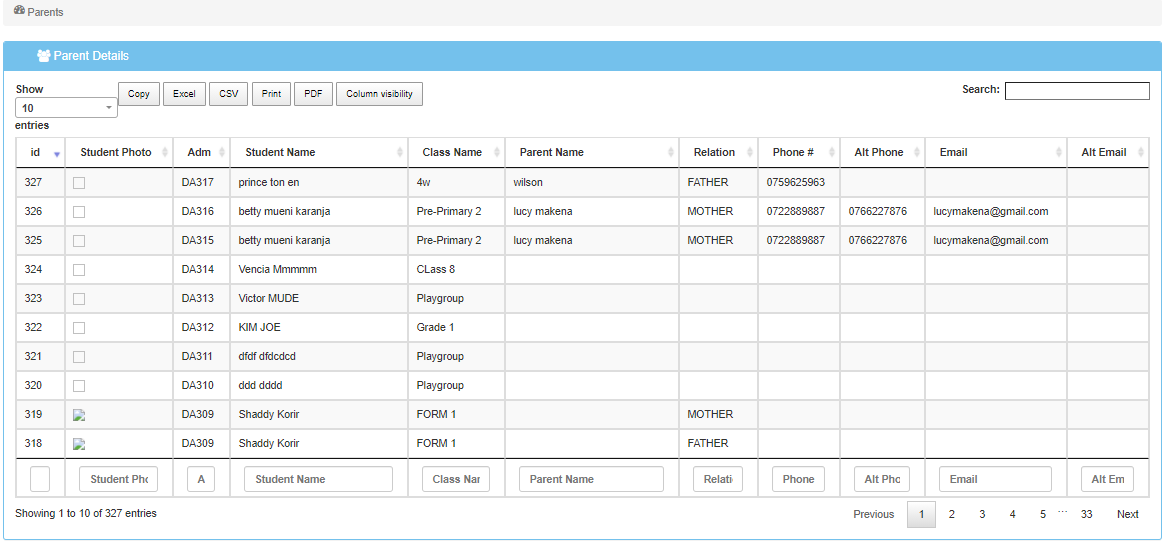Click the photo checkbox for row 324
Screen dimensions: 1170x552
79,270
